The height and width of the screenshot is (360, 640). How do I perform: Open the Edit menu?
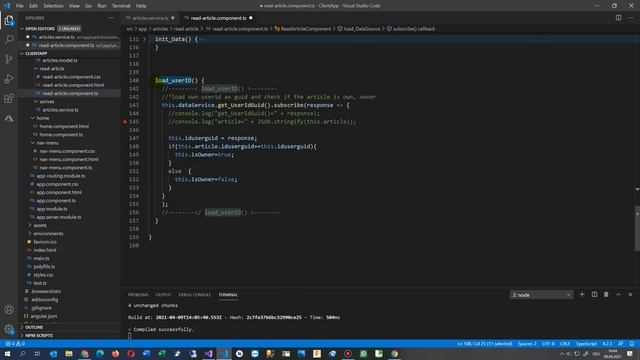(33, 6)
